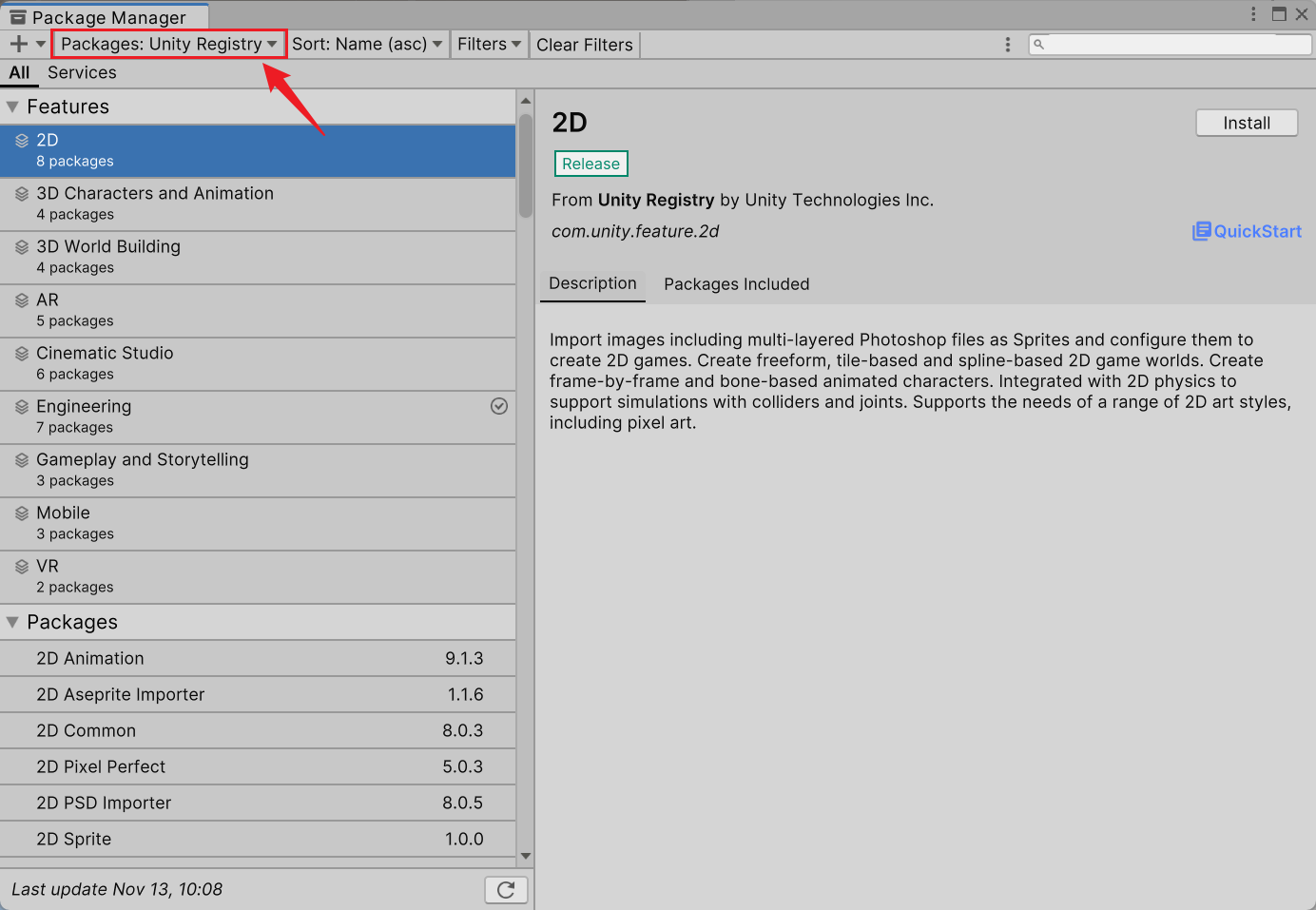Click the Cinematic Studio layers icon
Viewport: 1316px width, 910px height.
(x=22, y=354)
